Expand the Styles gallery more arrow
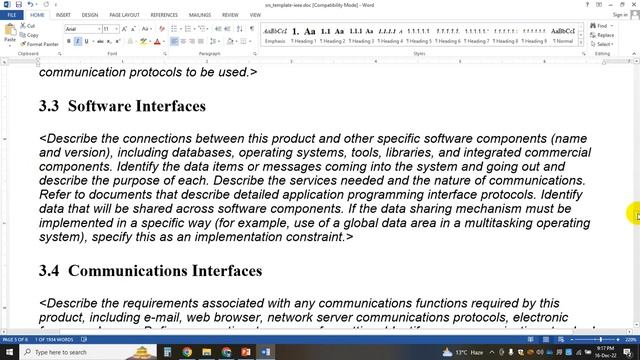This screenshot has height=360, width=640. pos(581,42)
